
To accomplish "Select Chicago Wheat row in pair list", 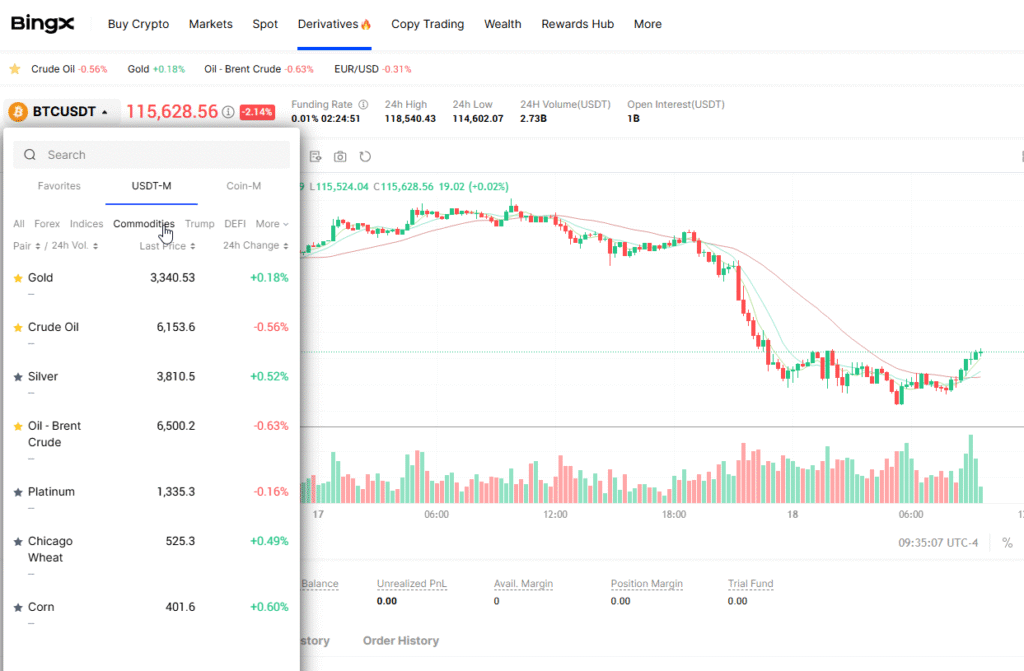I will click(151, 556).
